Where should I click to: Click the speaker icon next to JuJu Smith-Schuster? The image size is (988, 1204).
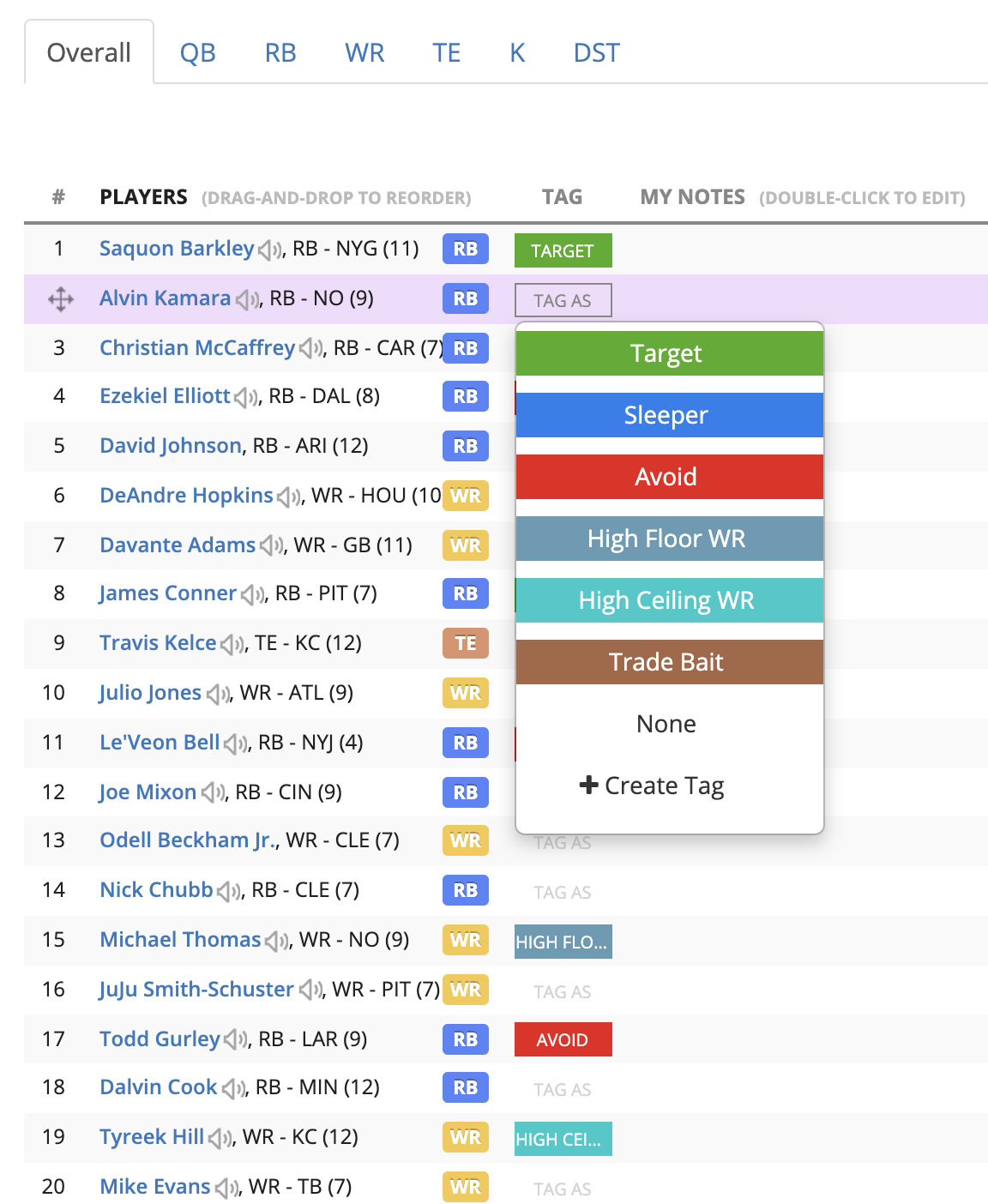coord(309,990)
